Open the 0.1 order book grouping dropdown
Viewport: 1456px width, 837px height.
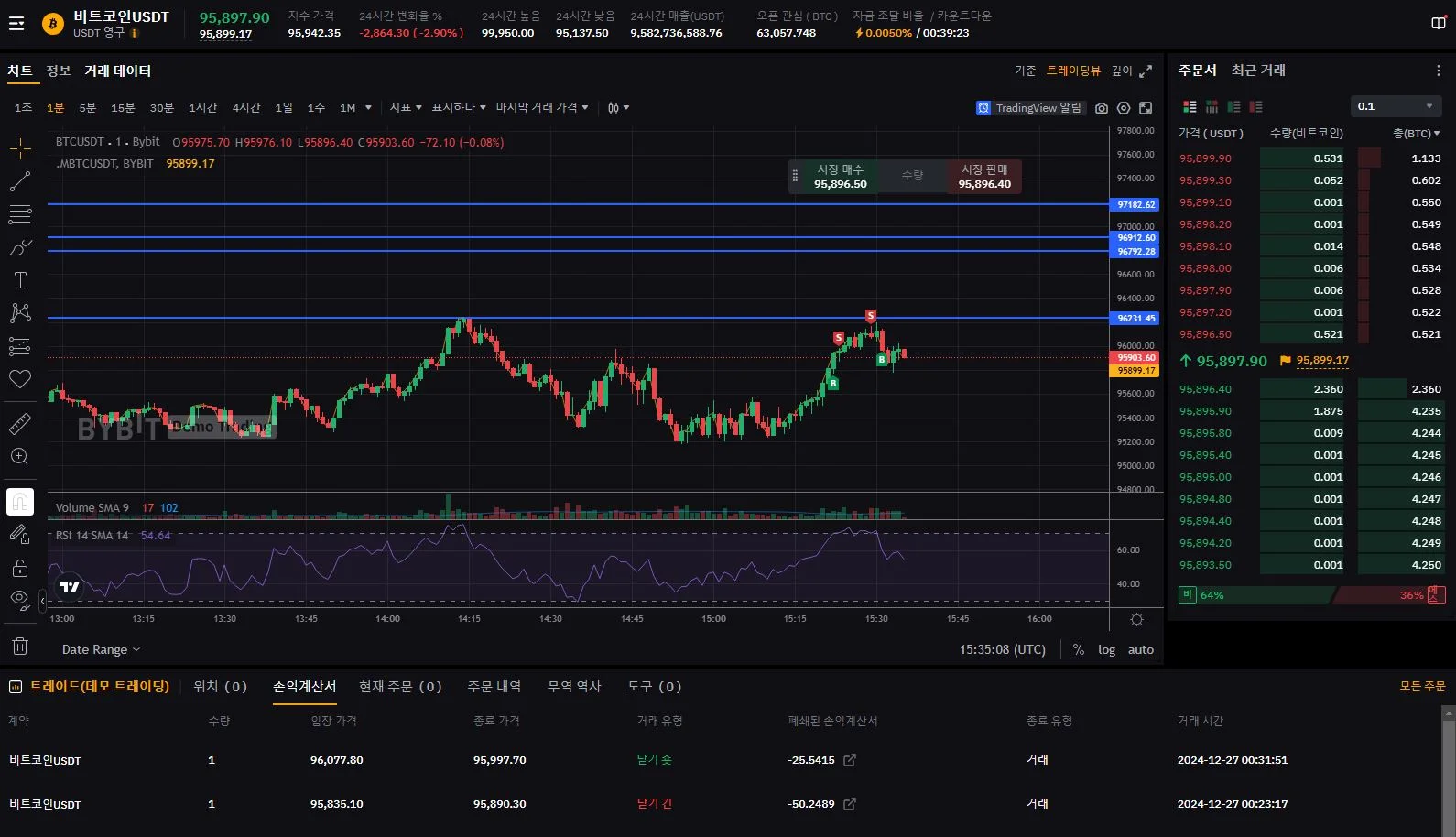(1395, 106)
